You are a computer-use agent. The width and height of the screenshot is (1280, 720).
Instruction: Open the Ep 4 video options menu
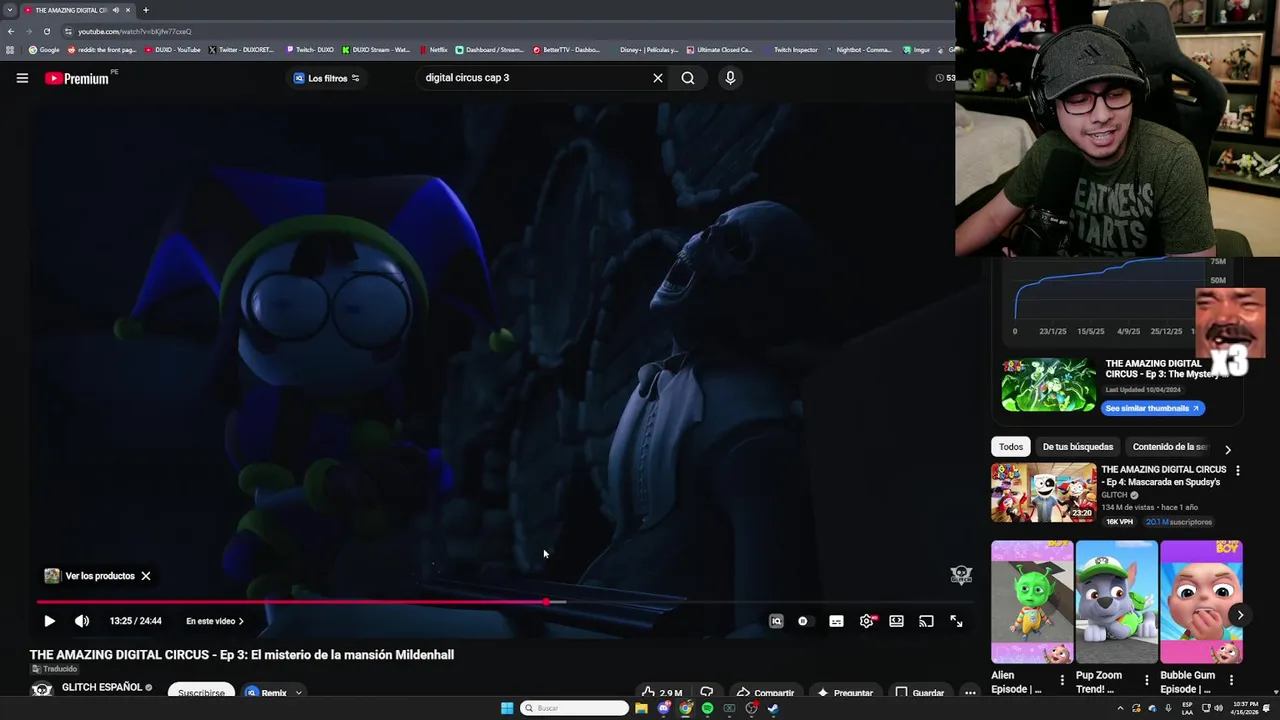(1238, 470)
